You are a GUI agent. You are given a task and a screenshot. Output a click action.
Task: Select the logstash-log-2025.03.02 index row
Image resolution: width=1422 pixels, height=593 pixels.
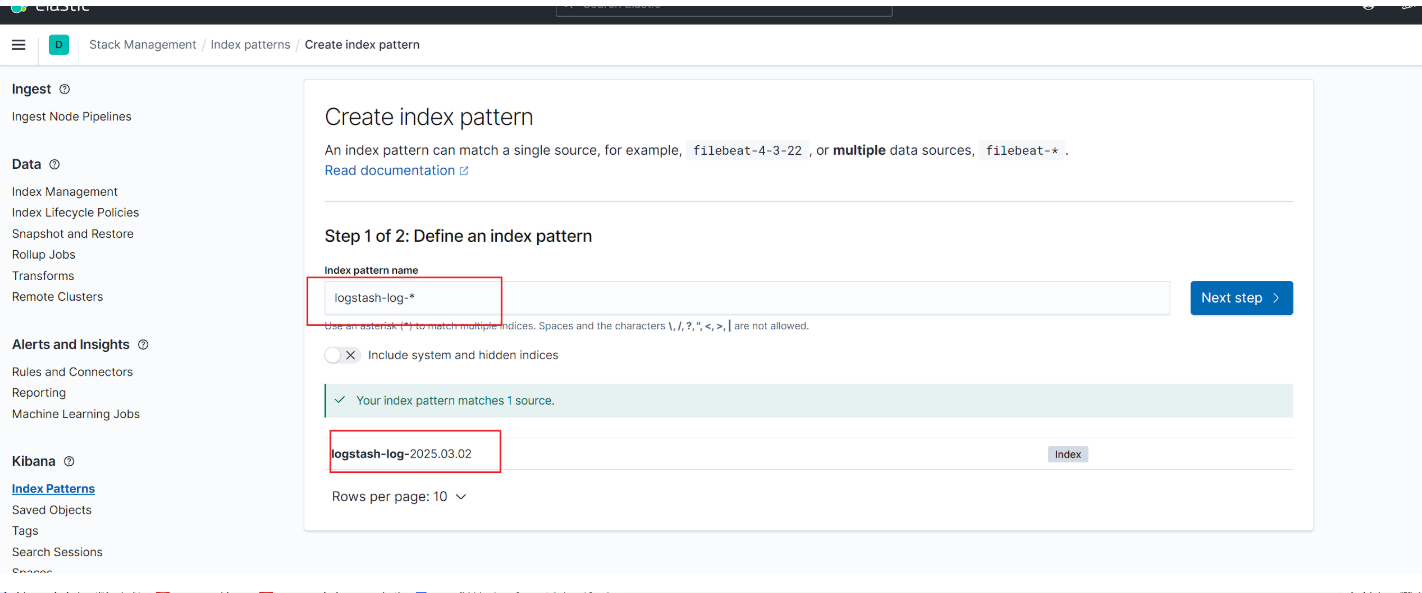(808, 454)
